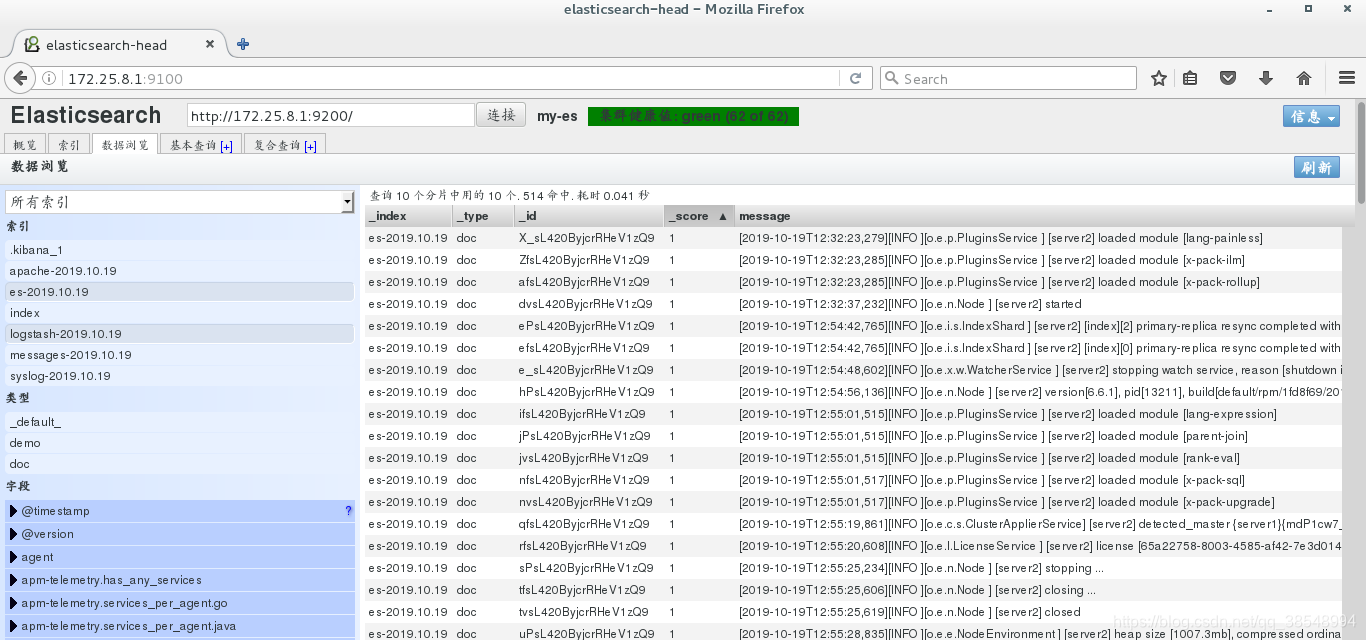Select the doc type in sidebar
The width and height of the screenshot is (1366, 640).
(180, 464)
